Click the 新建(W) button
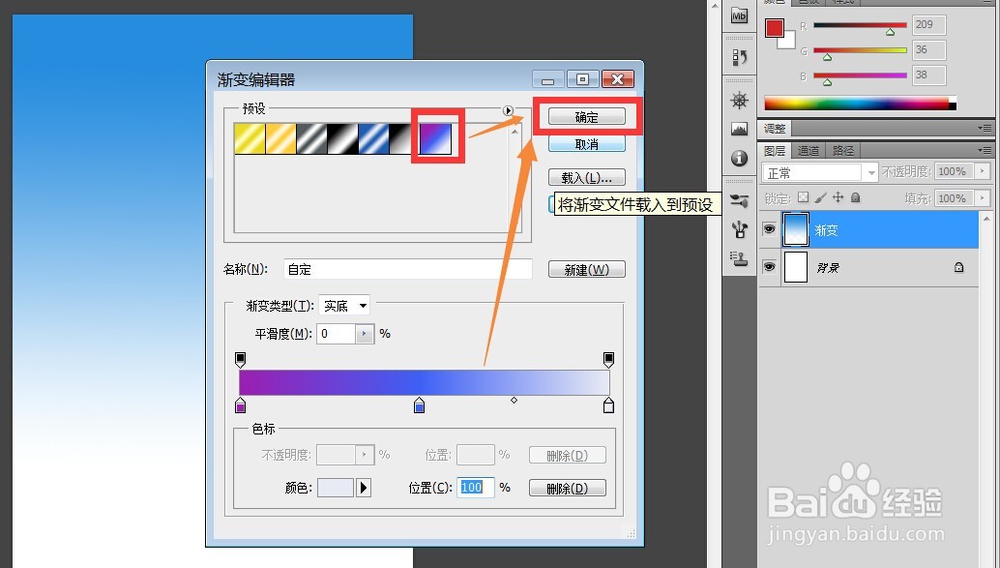Viewport: 1000px width, 568px height. (587, 270)
